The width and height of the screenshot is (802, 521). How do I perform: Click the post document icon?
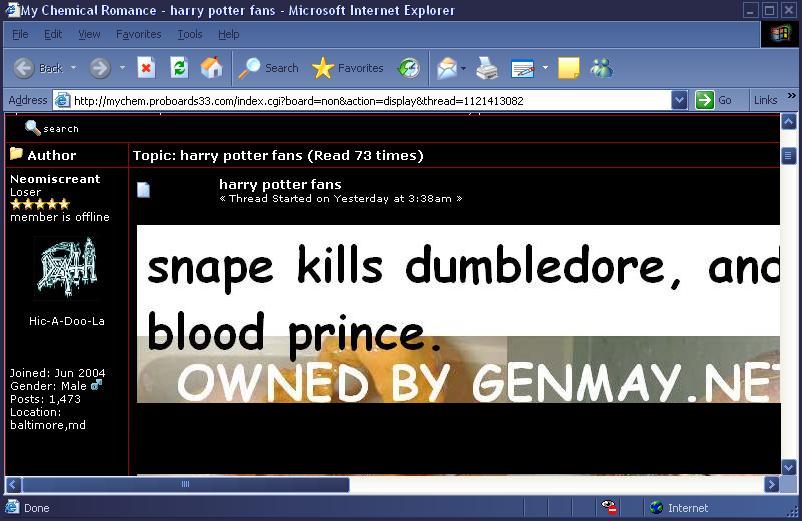[144, 190]
